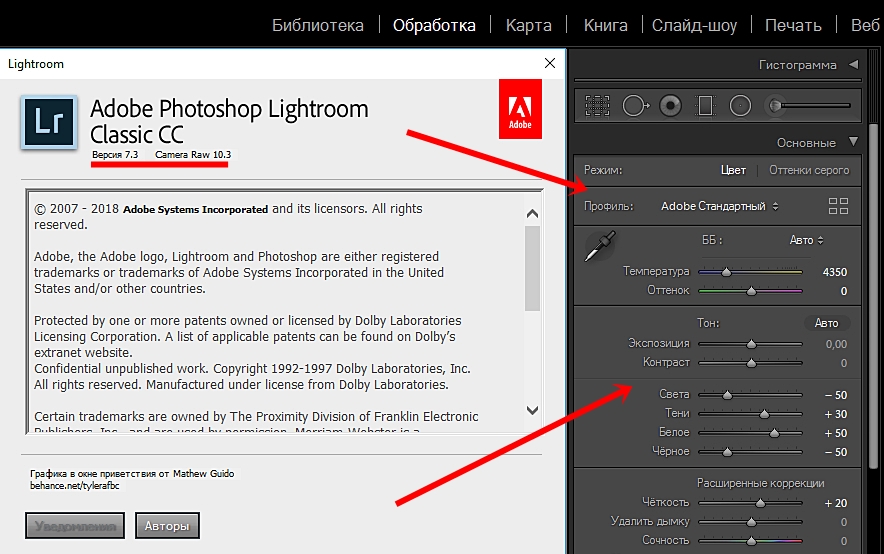This screenshot has width=884, height=554.
Task: Open the profile browser grid icon
Action: coord(838,206)
